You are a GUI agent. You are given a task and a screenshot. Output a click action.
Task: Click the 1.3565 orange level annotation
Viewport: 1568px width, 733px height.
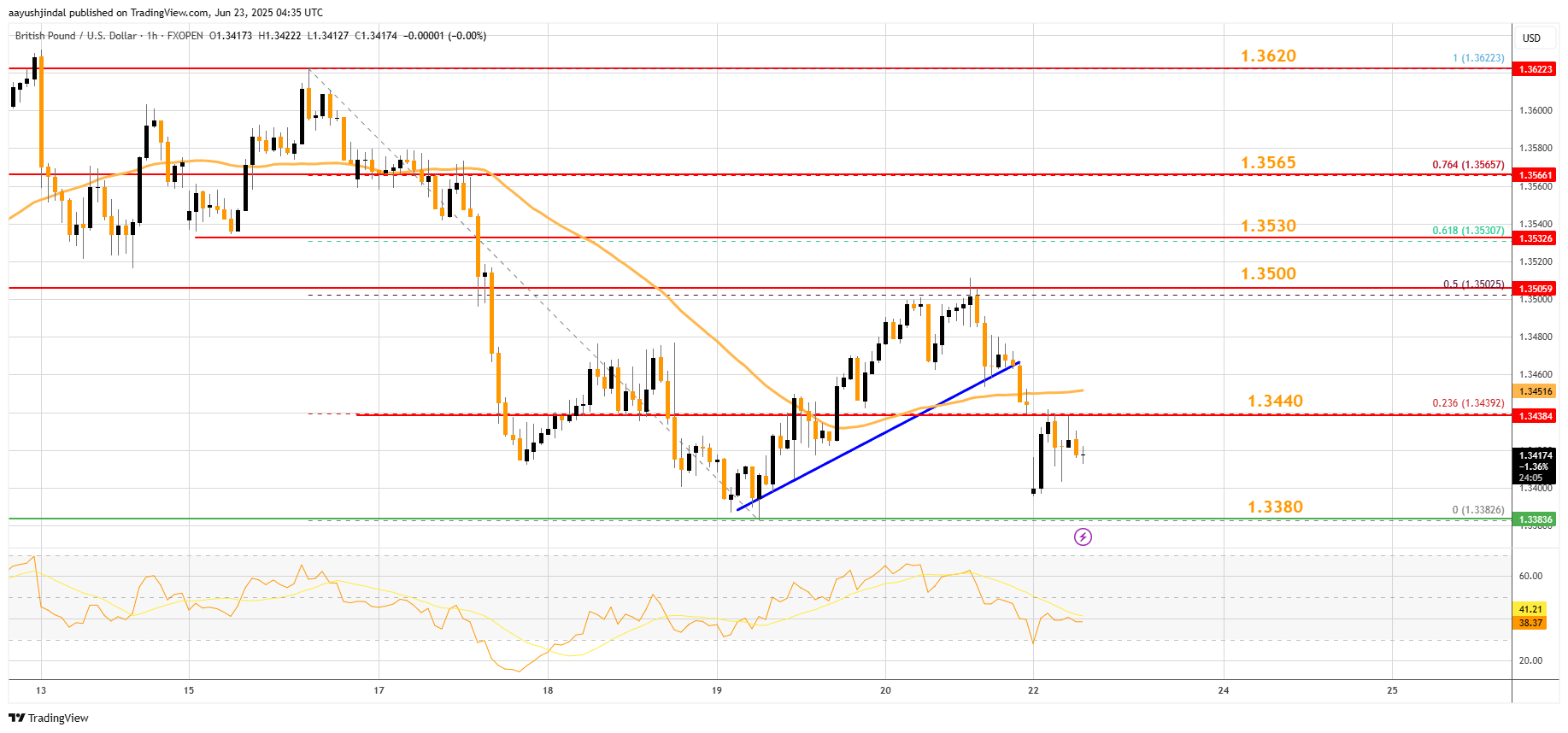pyautogui.click(x=1268, y=162)
